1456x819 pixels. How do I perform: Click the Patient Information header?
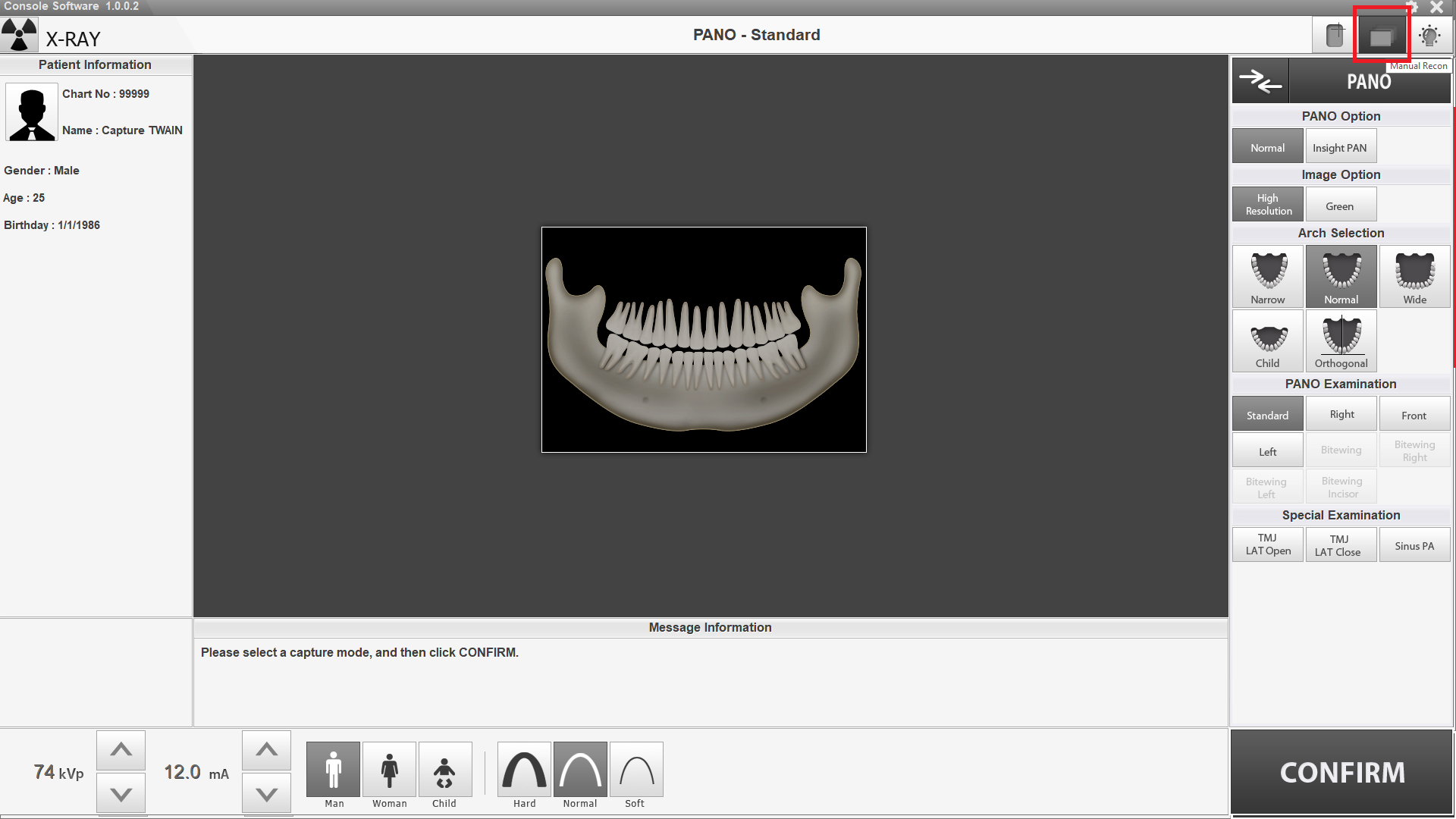(96, 64)
